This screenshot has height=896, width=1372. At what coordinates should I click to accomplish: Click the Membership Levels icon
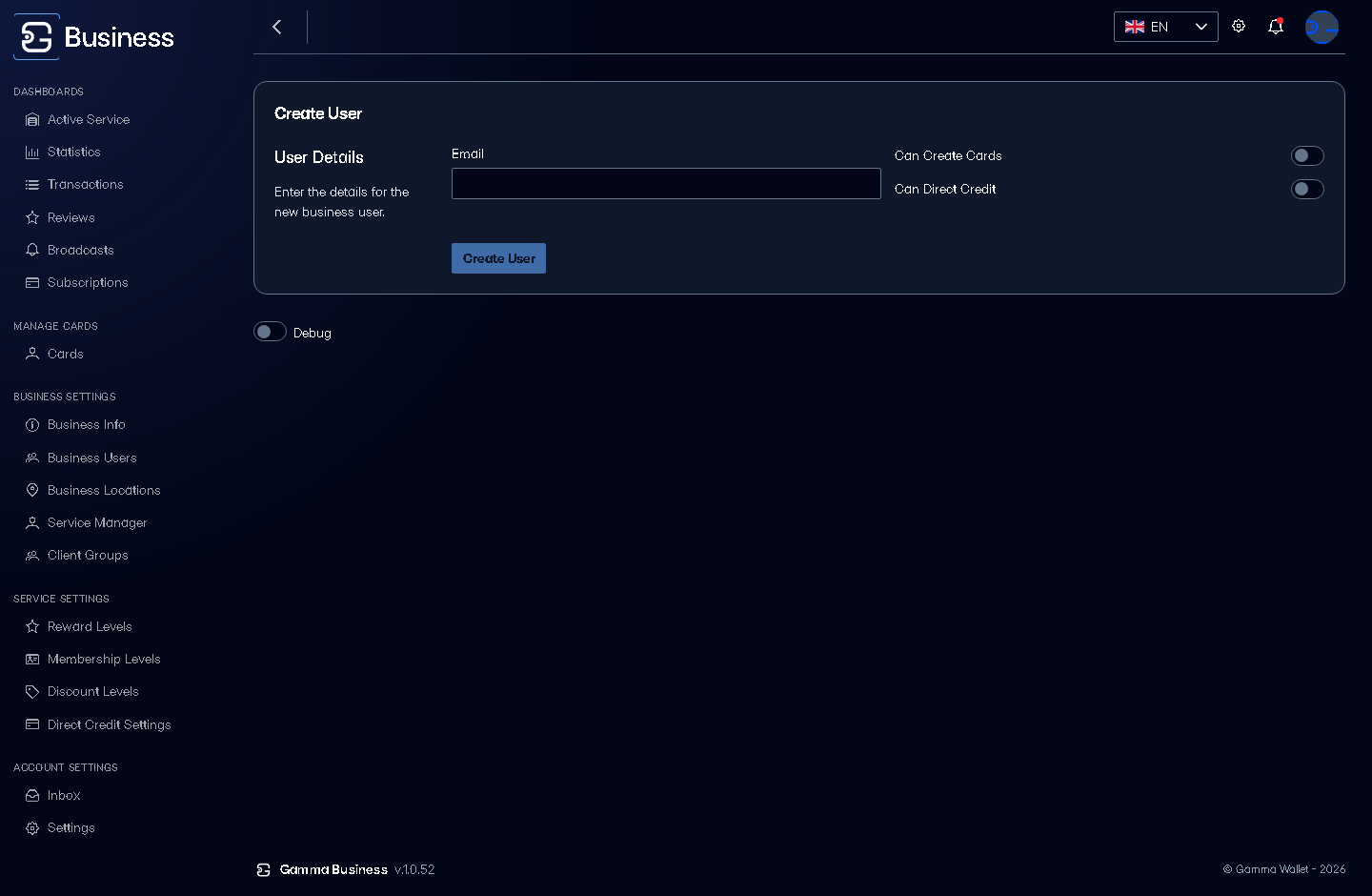32,660
